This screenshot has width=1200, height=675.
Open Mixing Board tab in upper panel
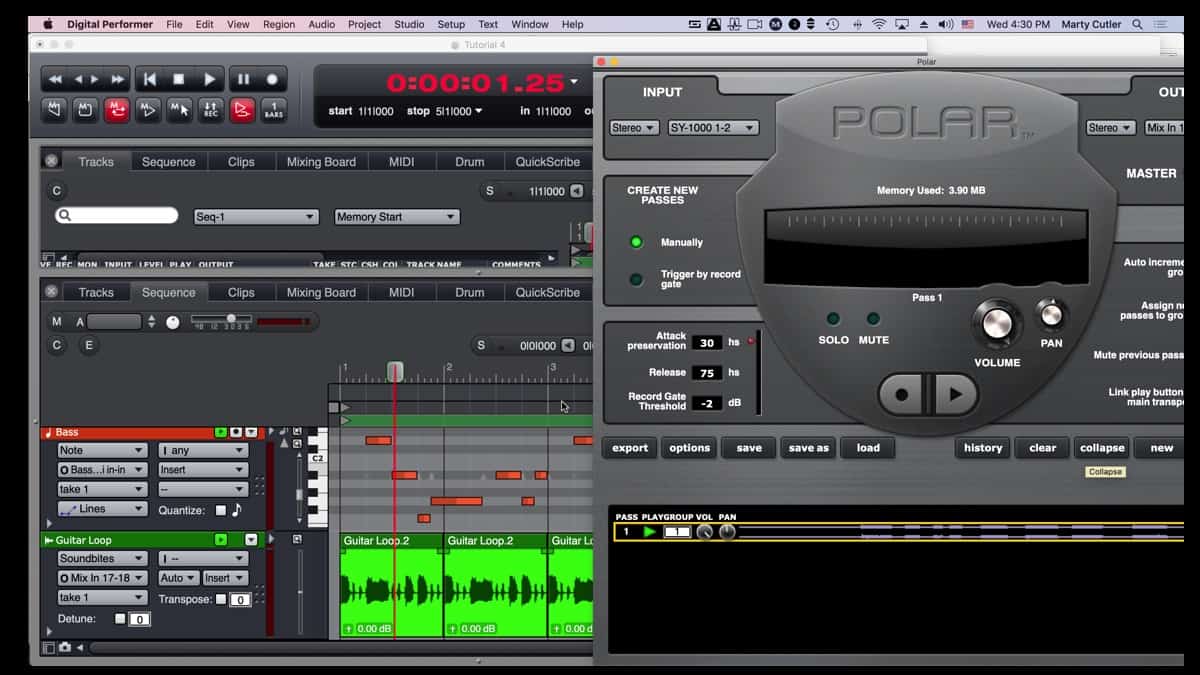tap(321, 162)
